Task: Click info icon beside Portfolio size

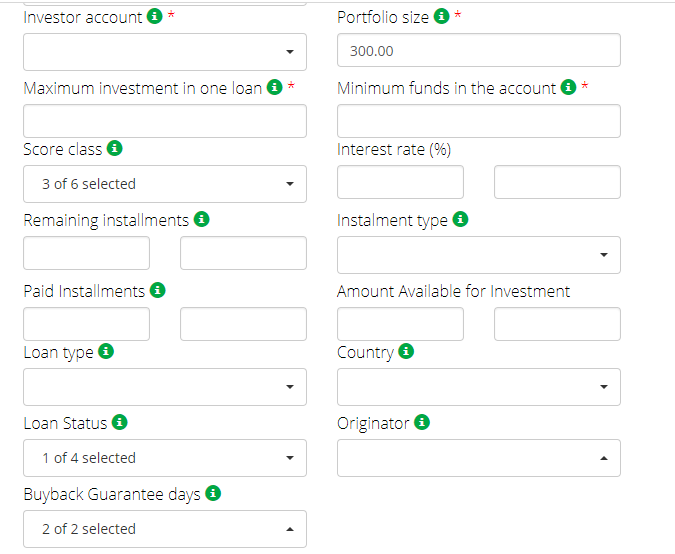Action: pyautogui.click(x=441, y=17)
